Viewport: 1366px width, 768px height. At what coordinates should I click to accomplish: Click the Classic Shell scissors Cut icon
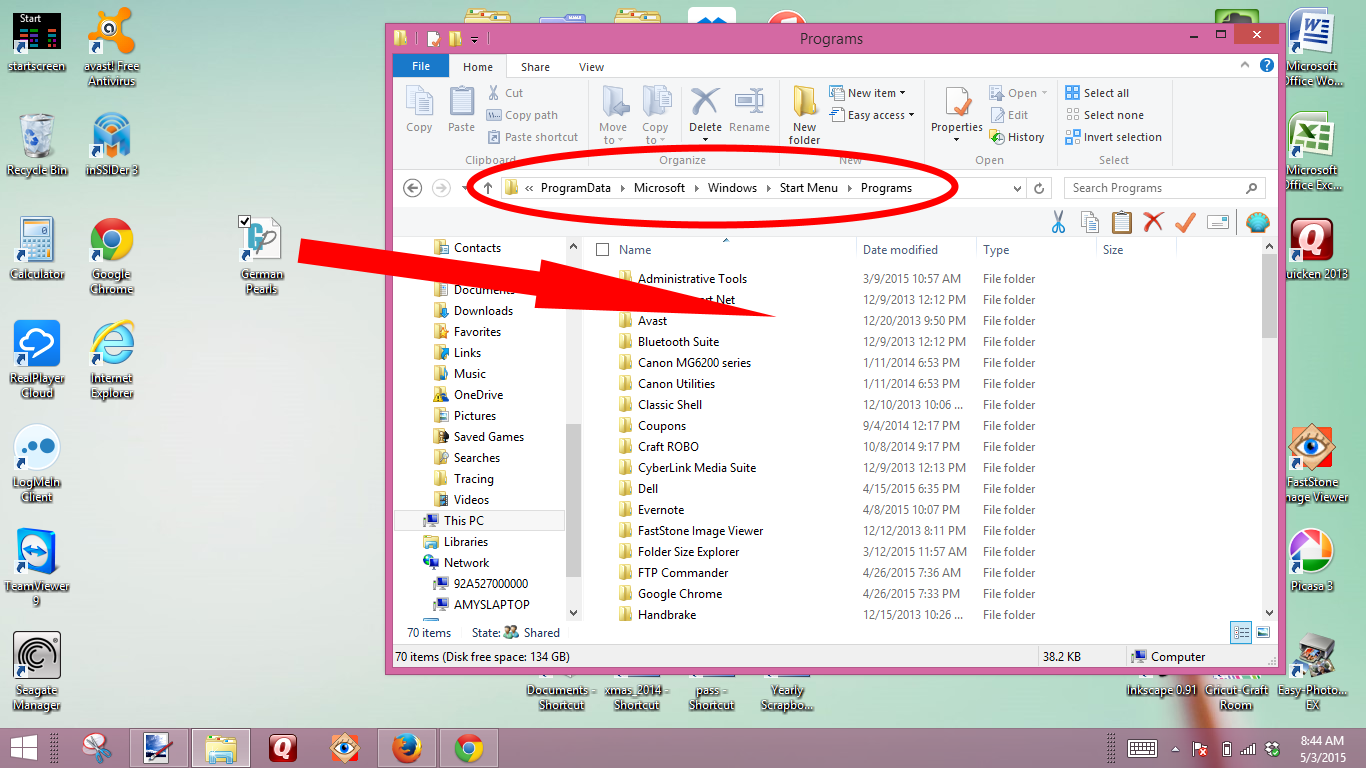1058,222
